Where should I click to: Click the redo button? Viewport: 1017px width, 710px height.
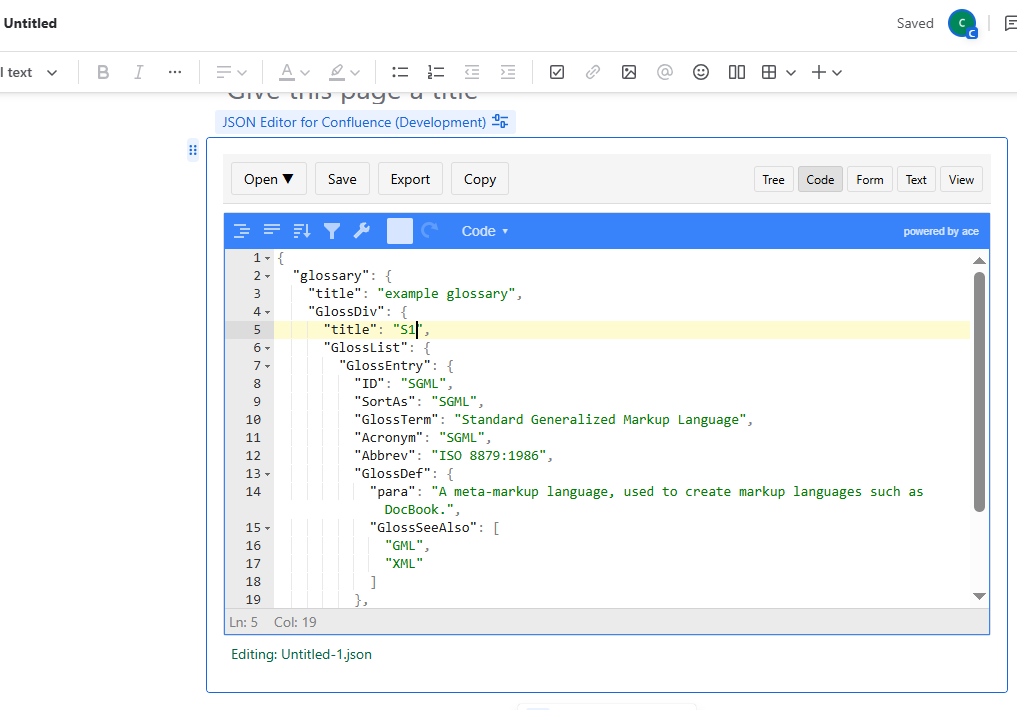(429, 231)
